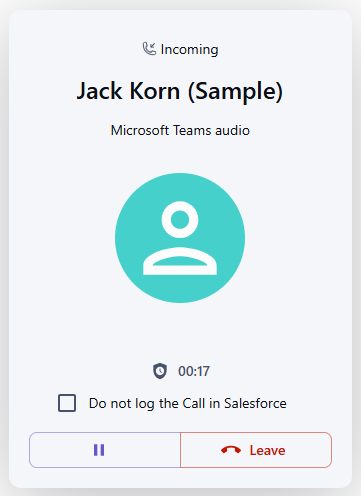Click the purple pause bars icon
Image resolution: width=361 pixels, height=496 pixels.
pos(99,450)
